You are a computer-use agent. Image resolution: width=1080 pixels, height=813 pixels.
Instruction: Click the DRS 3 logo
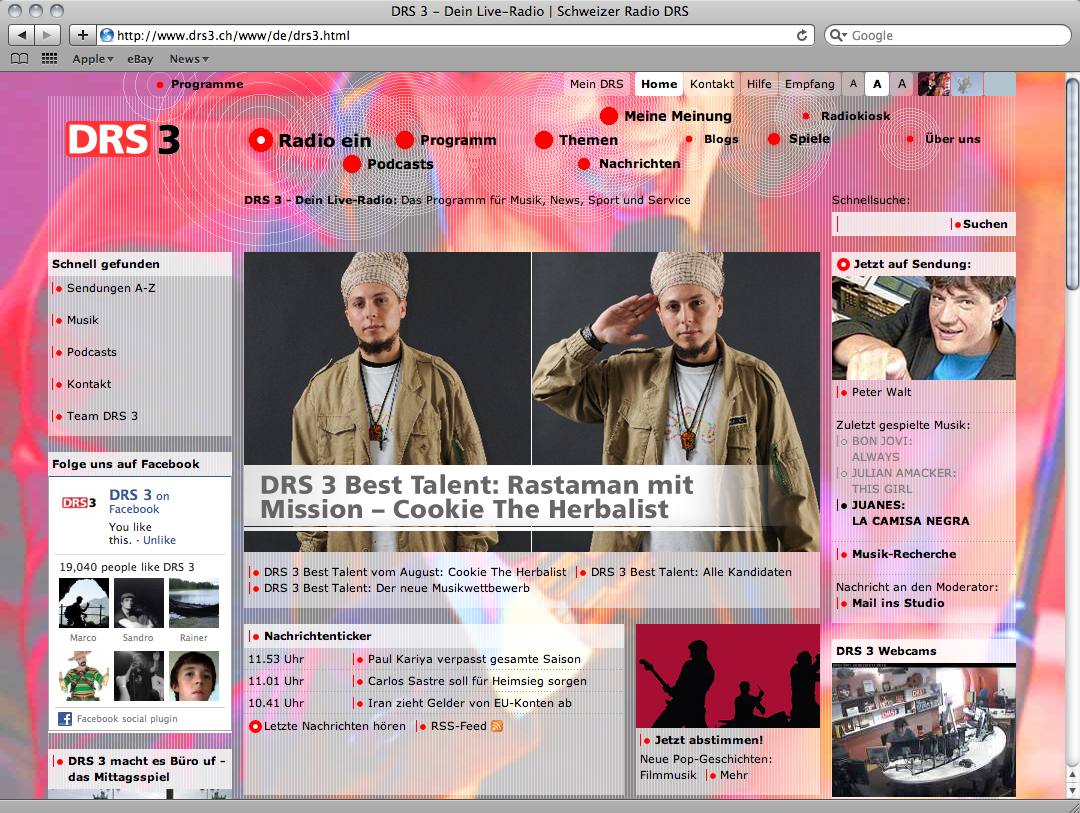click(122, 140)
